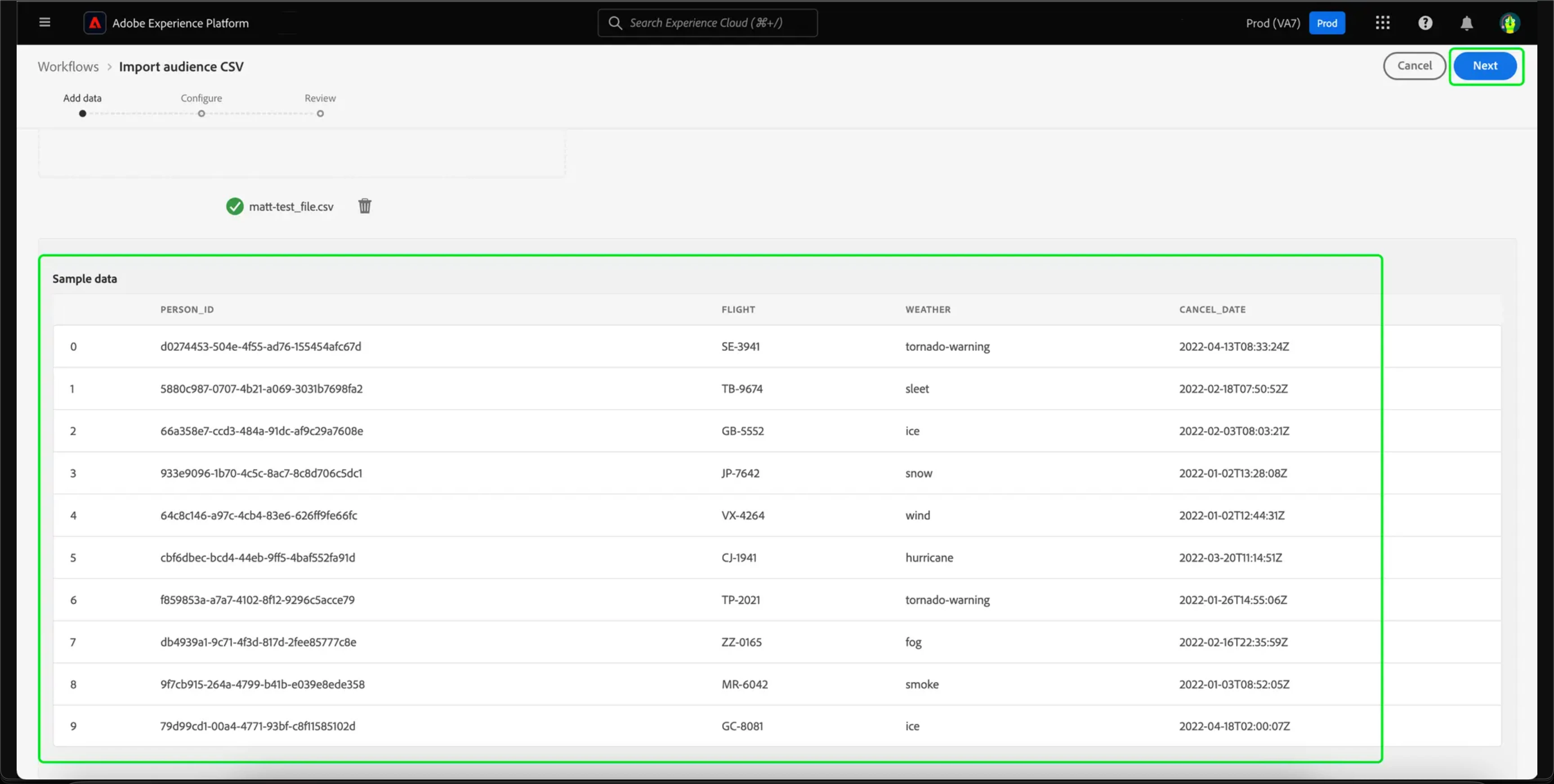Click the Adobe logo icon
The height and width of the screenshot is (784, 1554).
tap(95, 23)
